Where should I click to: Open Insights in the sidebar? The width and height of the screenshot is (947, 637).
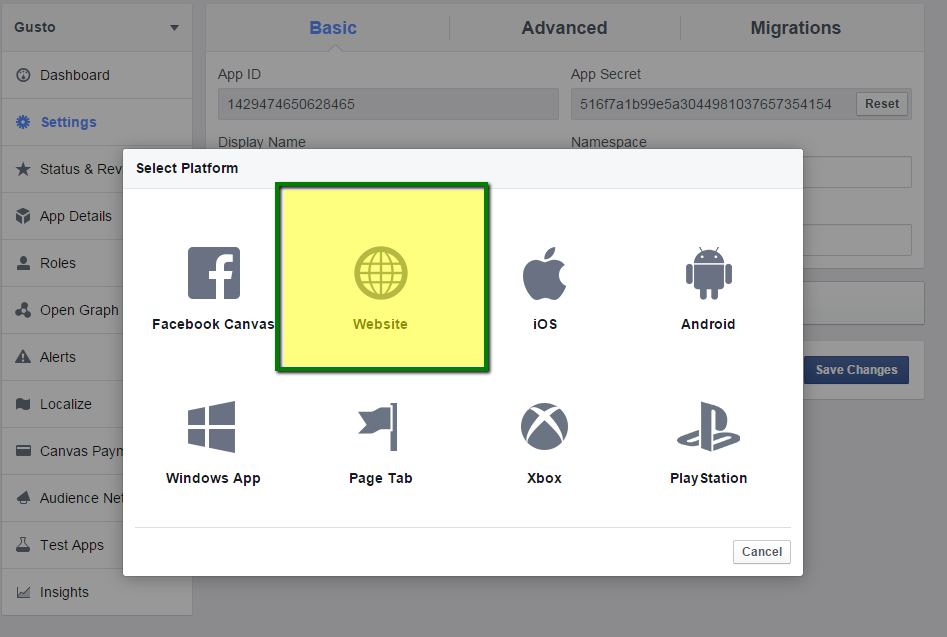pos(97,592)
